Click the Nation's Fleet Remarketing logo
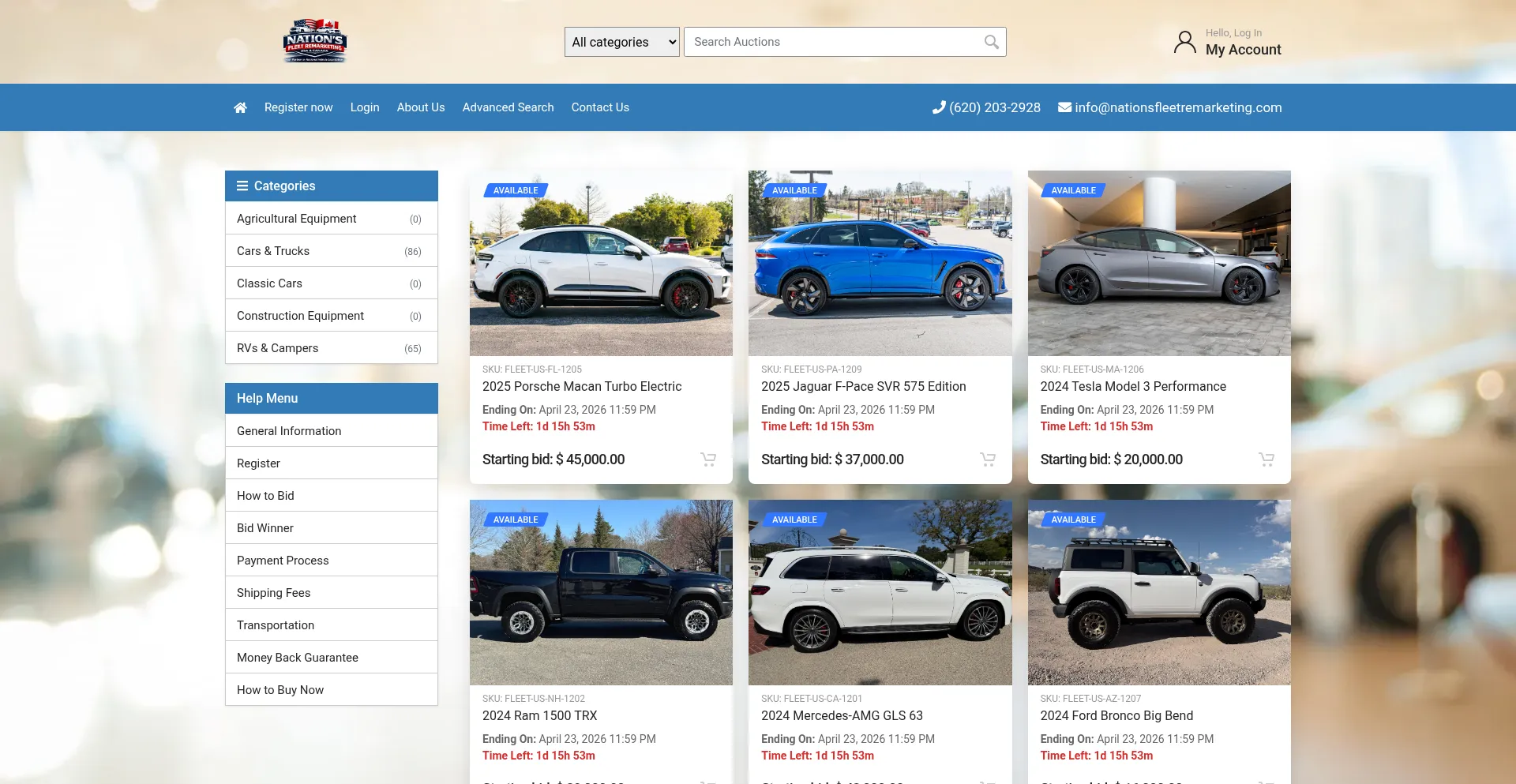This screenshot has height=784, width=1516. pos(315,41)
